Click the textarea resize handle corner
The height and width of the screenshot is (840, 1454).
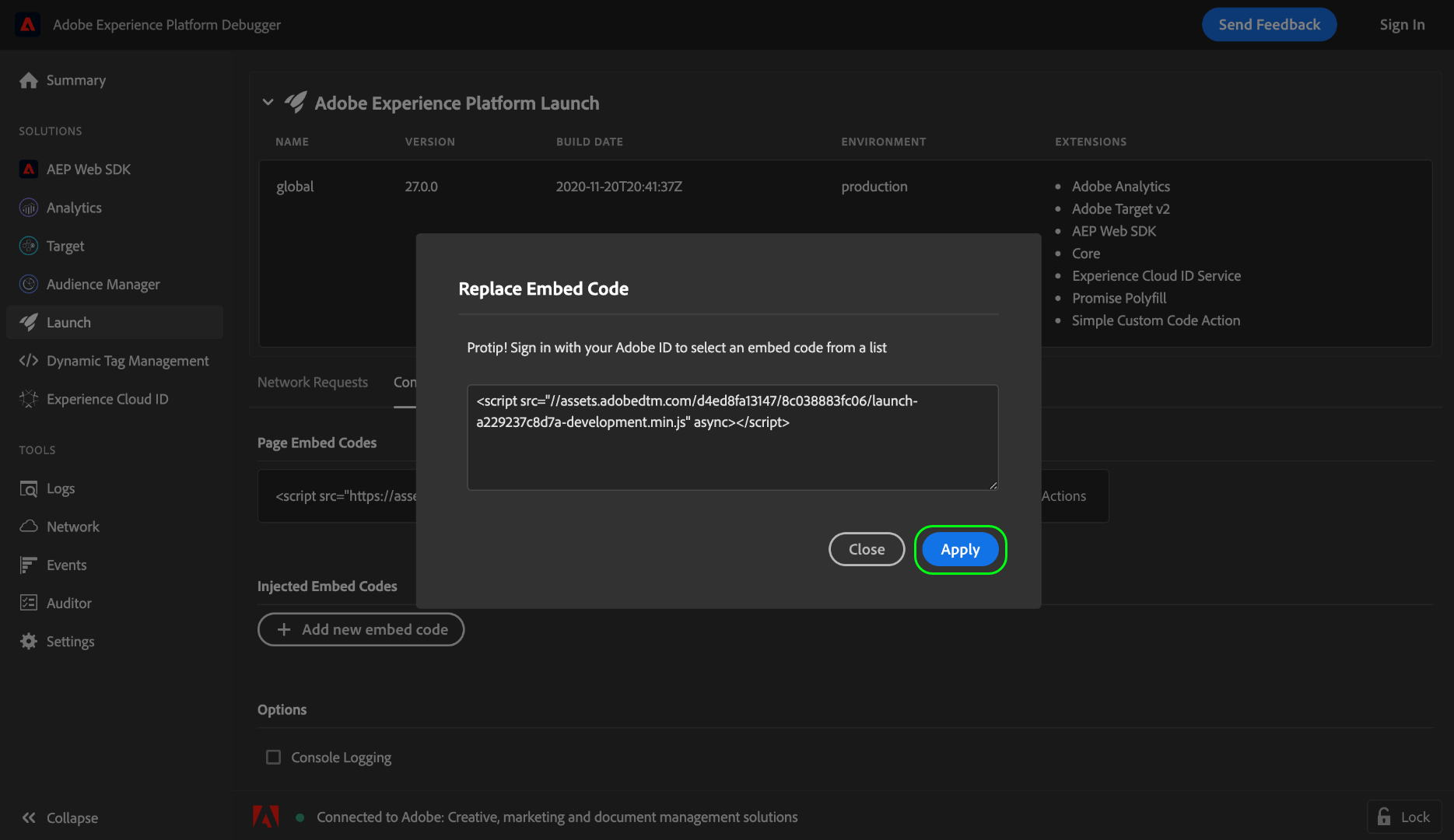coord(993,485)
